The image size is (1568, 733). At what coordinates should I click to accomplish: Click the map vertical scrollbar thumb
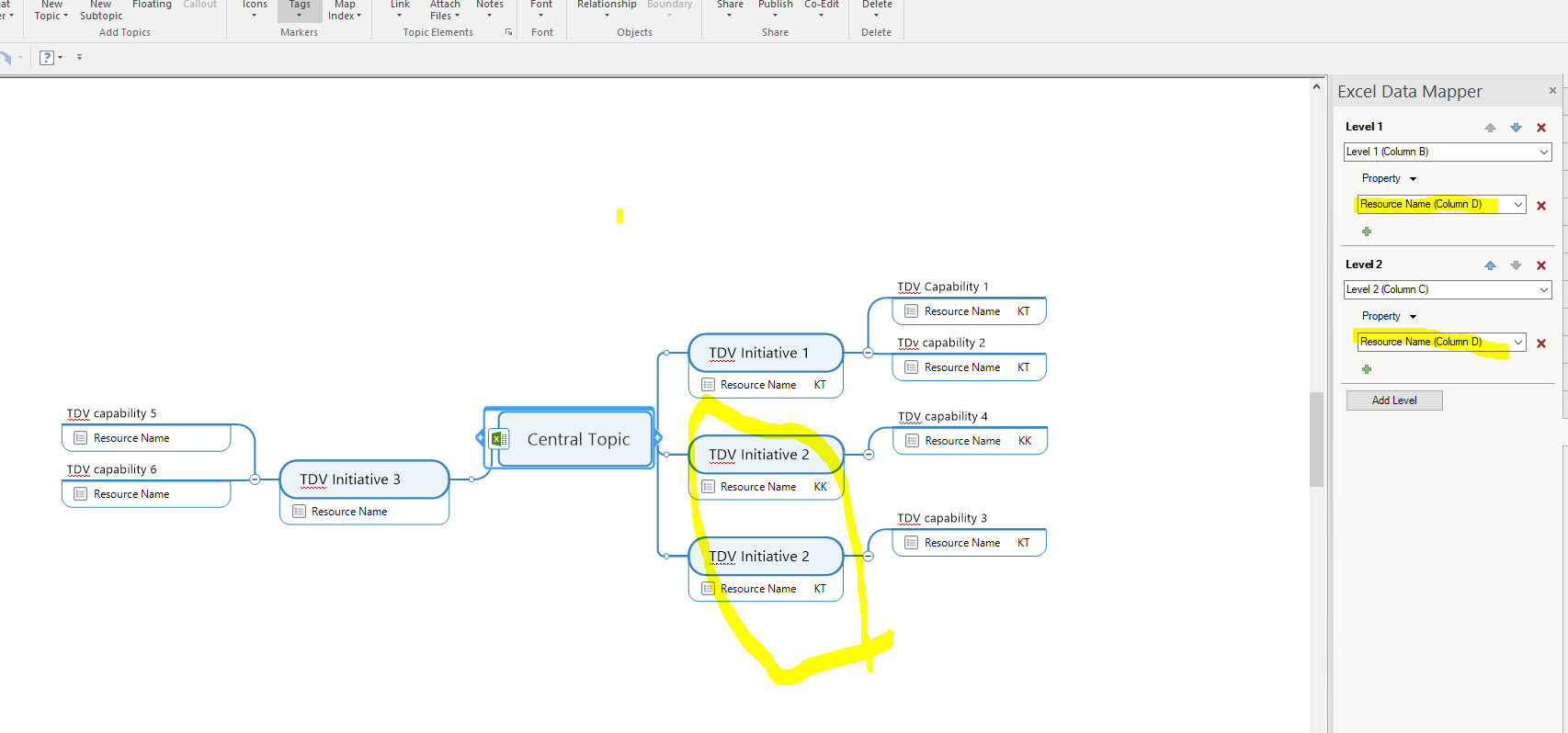point(1316,438)
